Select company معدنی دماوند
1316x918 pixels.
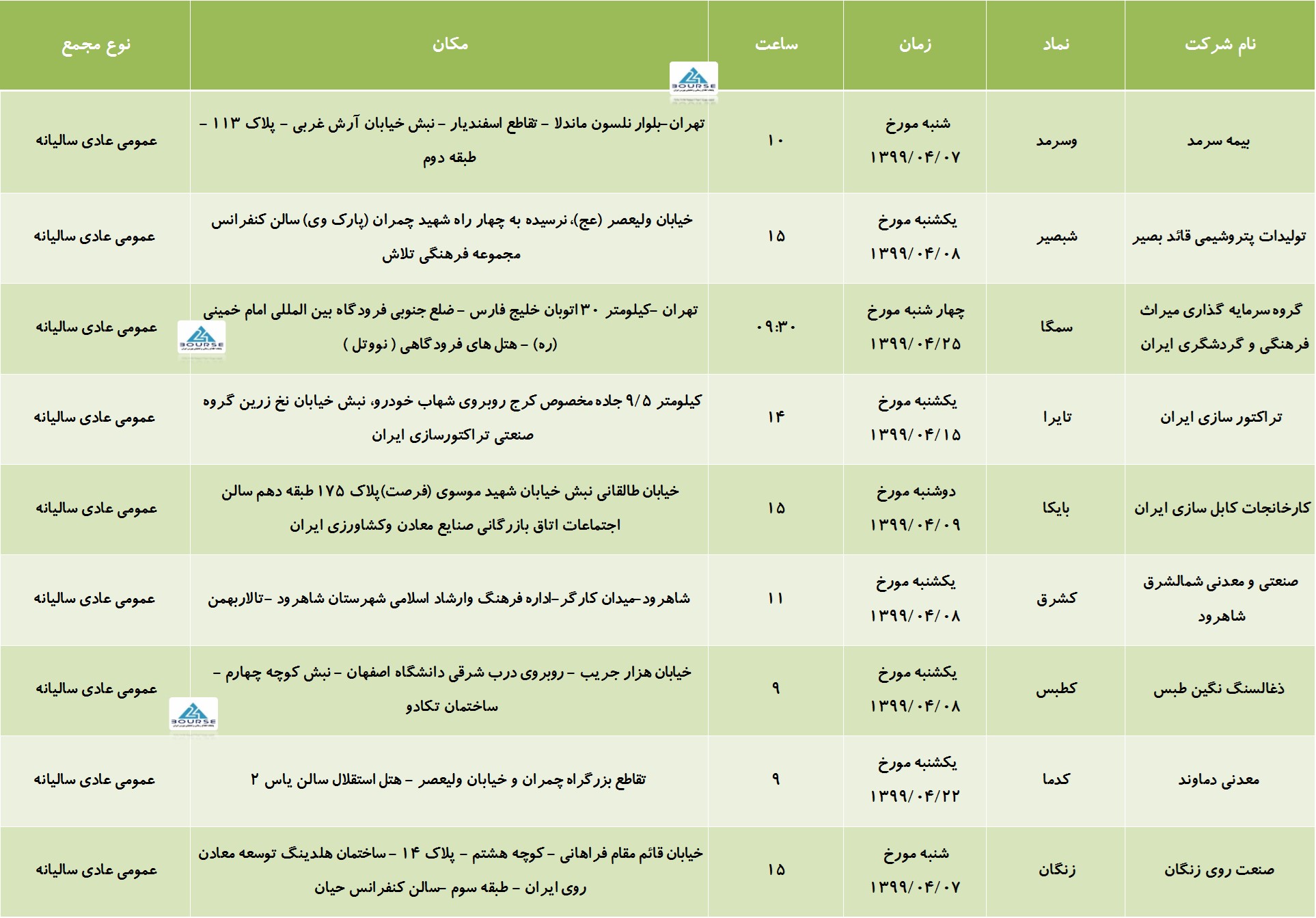pos(1219,779)
